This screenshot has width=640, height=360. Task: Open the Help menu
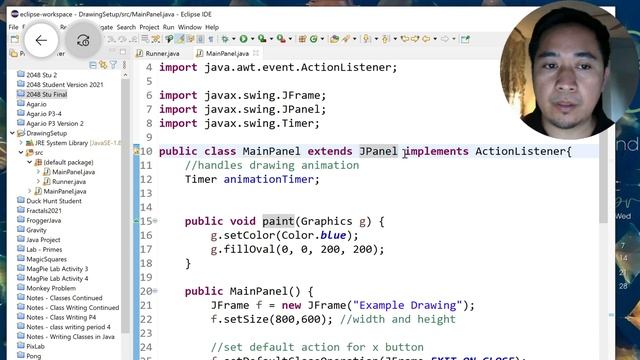(x=212, y=27)
